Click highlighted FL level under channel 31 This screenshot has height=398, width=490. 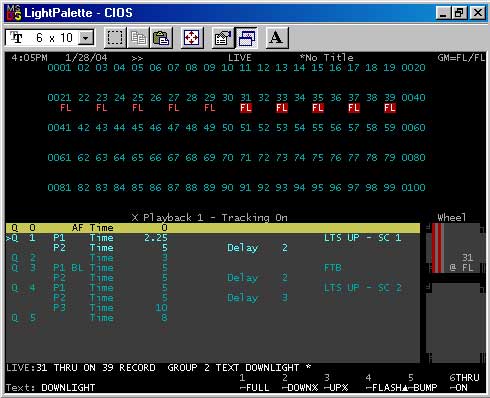coord(246,108)
